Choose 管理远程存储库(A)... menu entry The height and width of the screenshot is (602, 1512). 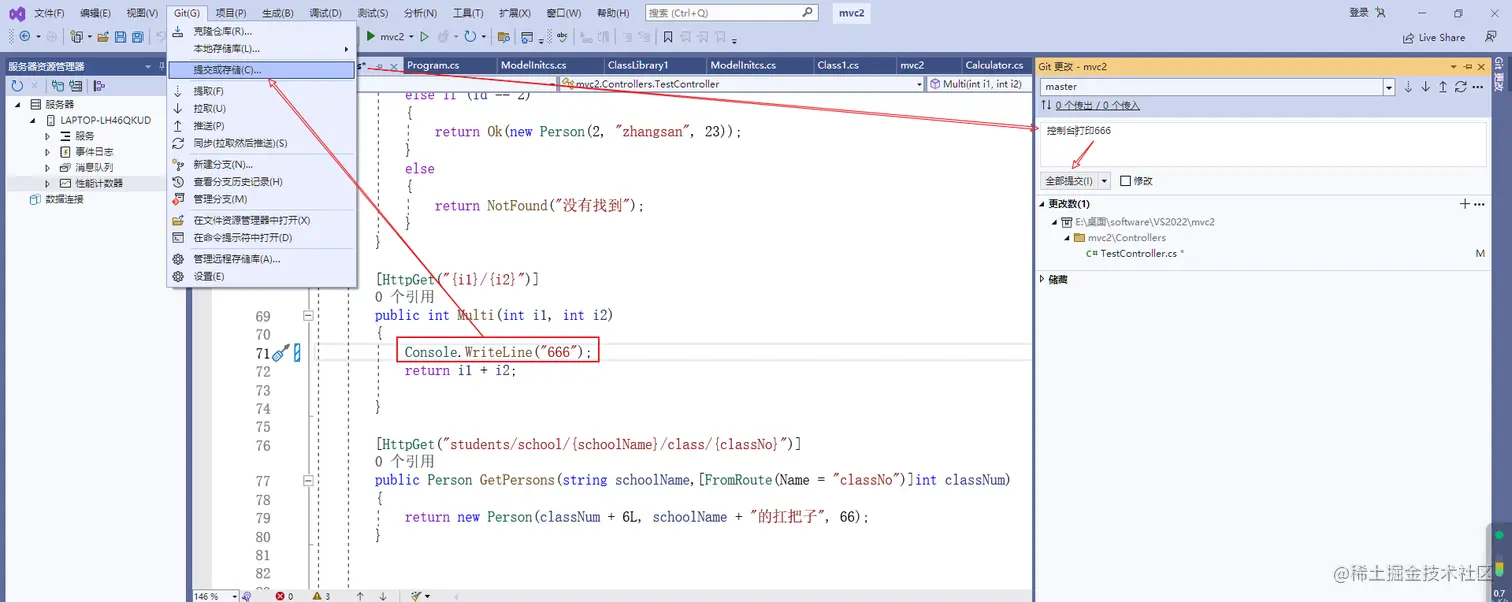point(261,259)
